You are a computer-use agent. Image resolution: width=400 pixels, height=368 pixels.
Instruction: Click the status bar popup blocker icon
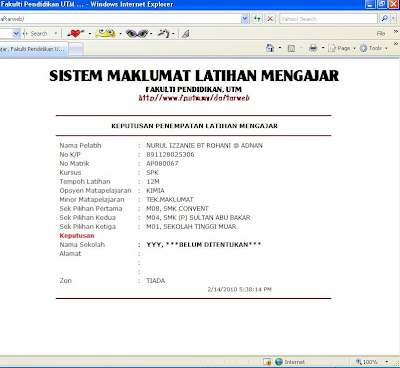pos(267,362)
